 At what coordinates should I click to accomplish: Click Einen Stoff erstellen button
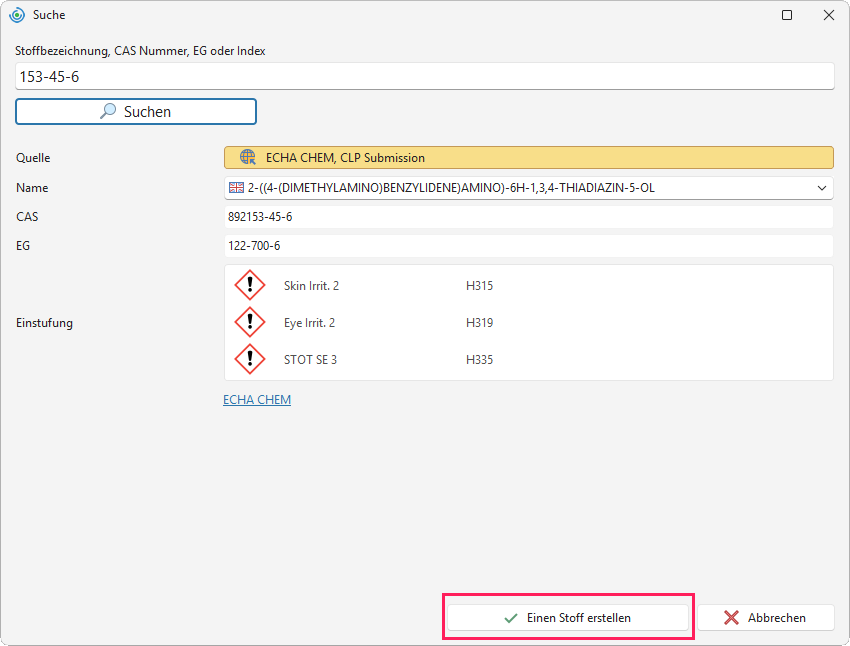pos(568,618)
